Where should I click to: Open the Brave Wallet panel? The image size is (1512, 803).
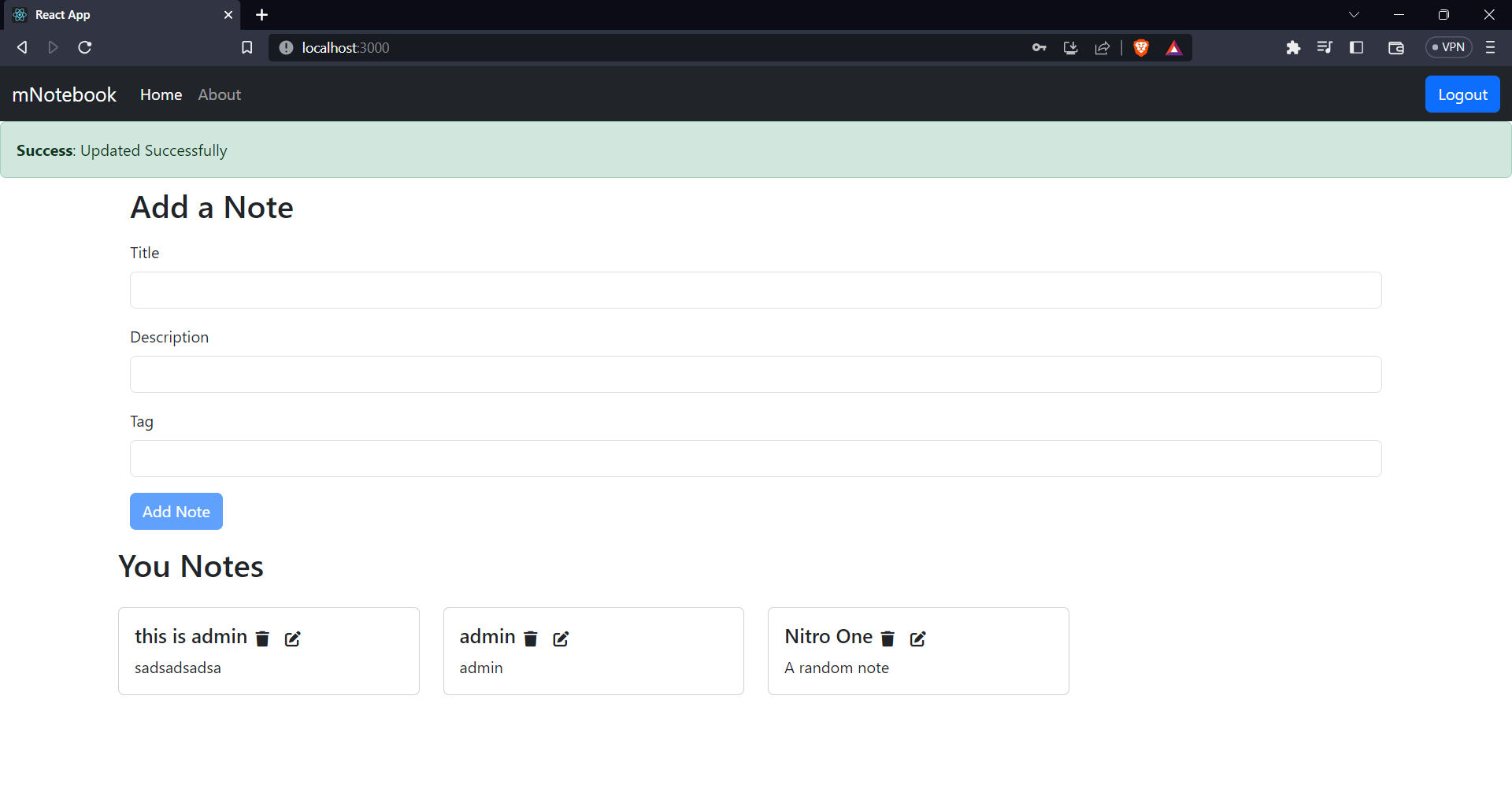(1396, 47)
